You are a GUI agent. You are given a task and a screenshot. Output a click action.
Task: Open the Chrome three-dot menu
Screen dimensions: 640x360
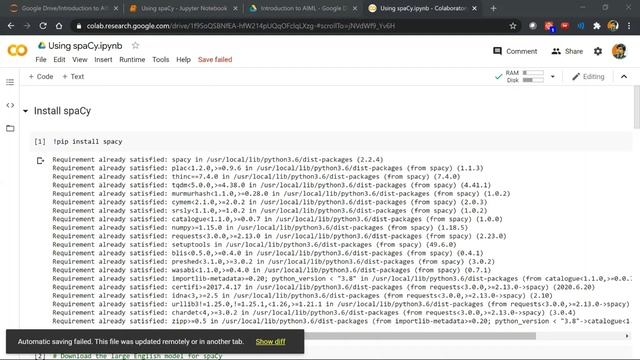coord(629,26)
